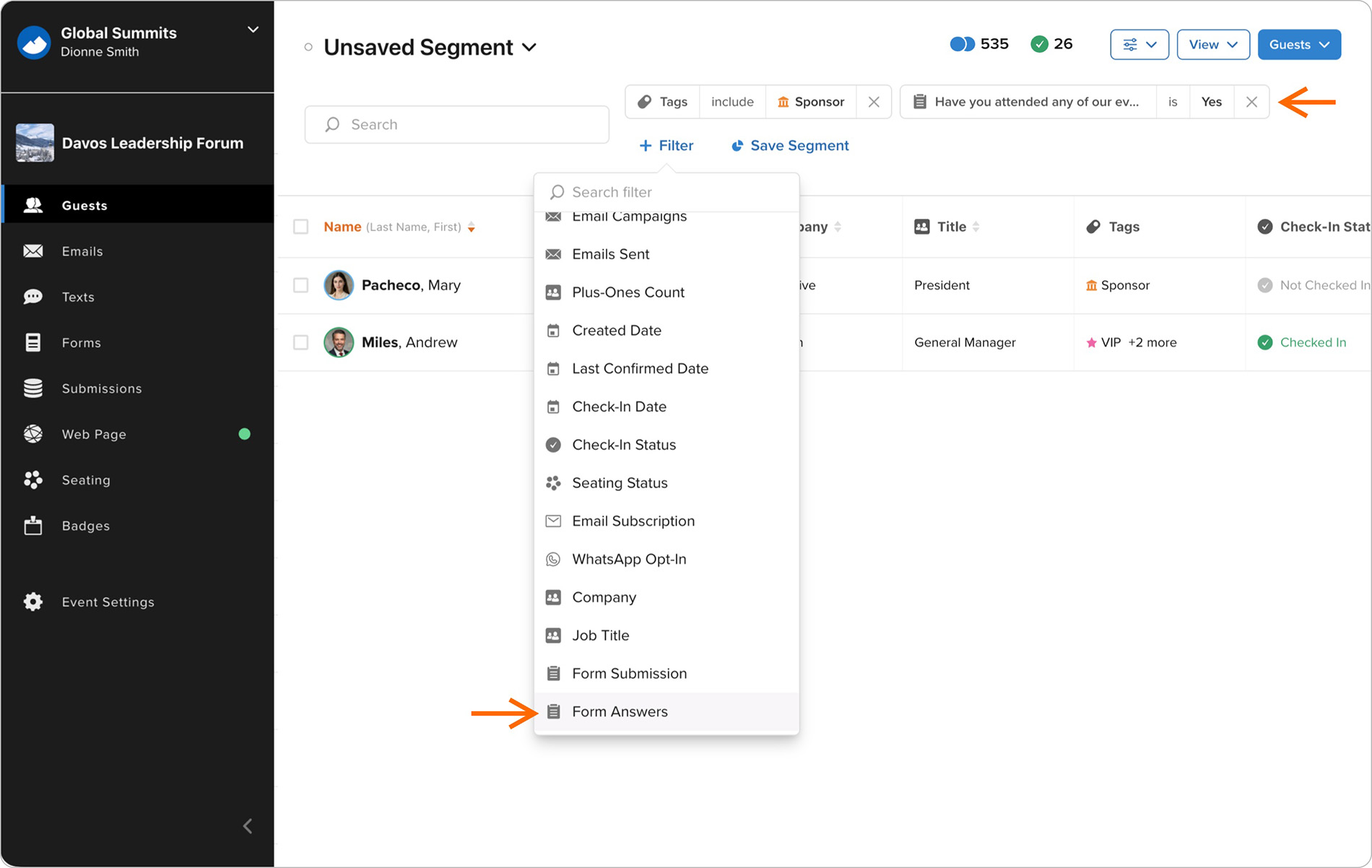Remove the Tags Sponsor filter
1372x868 pixels.
click(x=874, y=102)
